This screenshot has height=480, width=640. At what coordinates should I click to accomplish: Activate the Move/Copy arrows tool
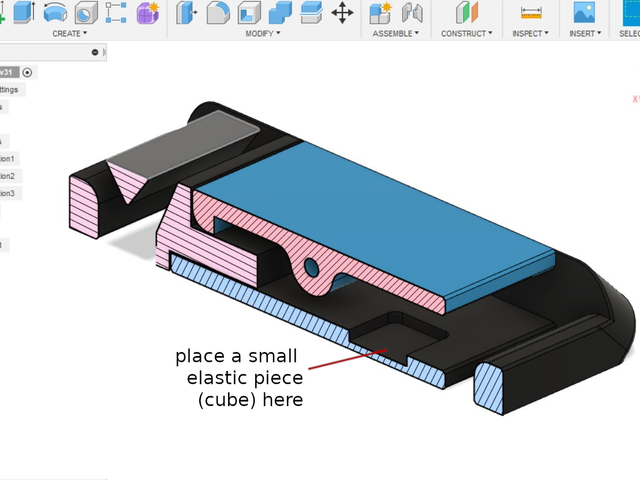[x=342, y=12]
